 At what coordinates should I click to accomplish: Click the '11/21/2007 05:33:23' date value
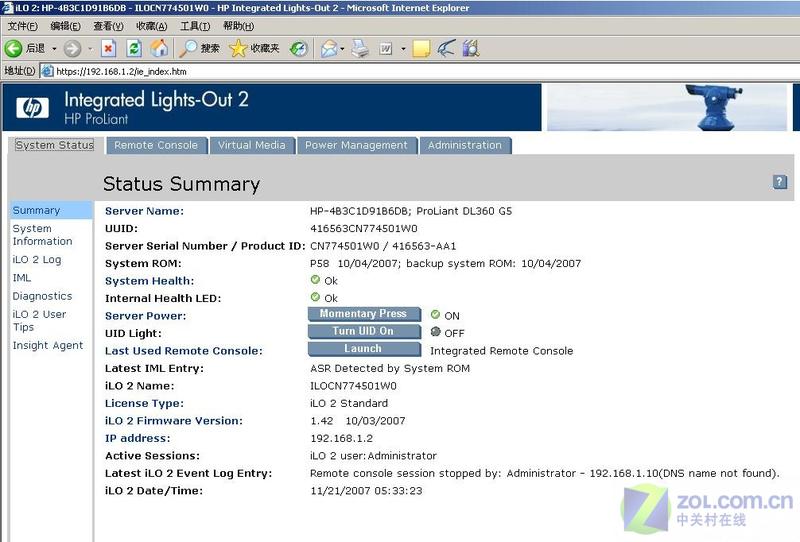pyautogui.click(x=366, y=490)
